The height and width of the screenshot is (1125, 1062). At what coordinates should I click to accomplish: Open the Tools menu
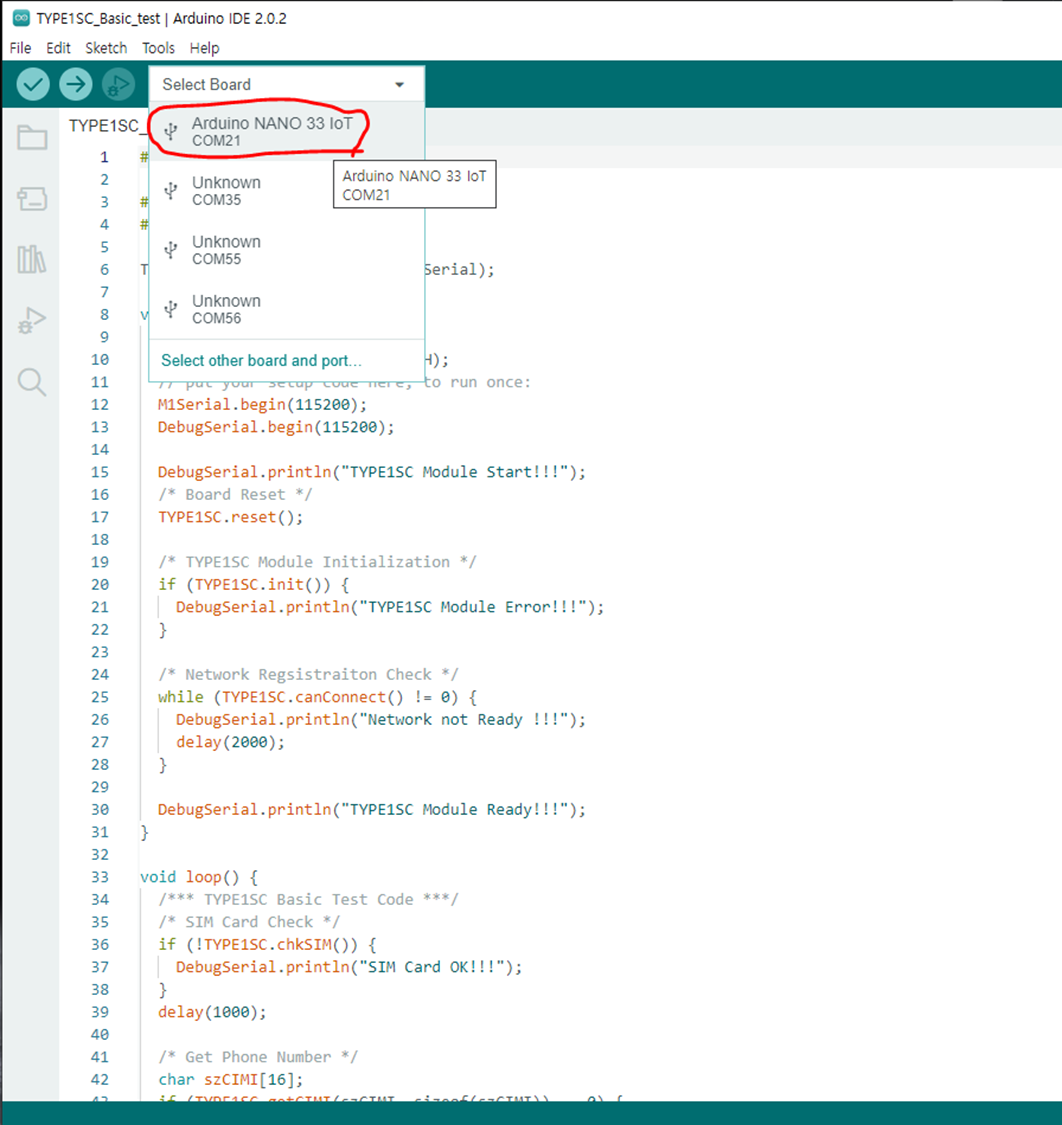(159, 48)
